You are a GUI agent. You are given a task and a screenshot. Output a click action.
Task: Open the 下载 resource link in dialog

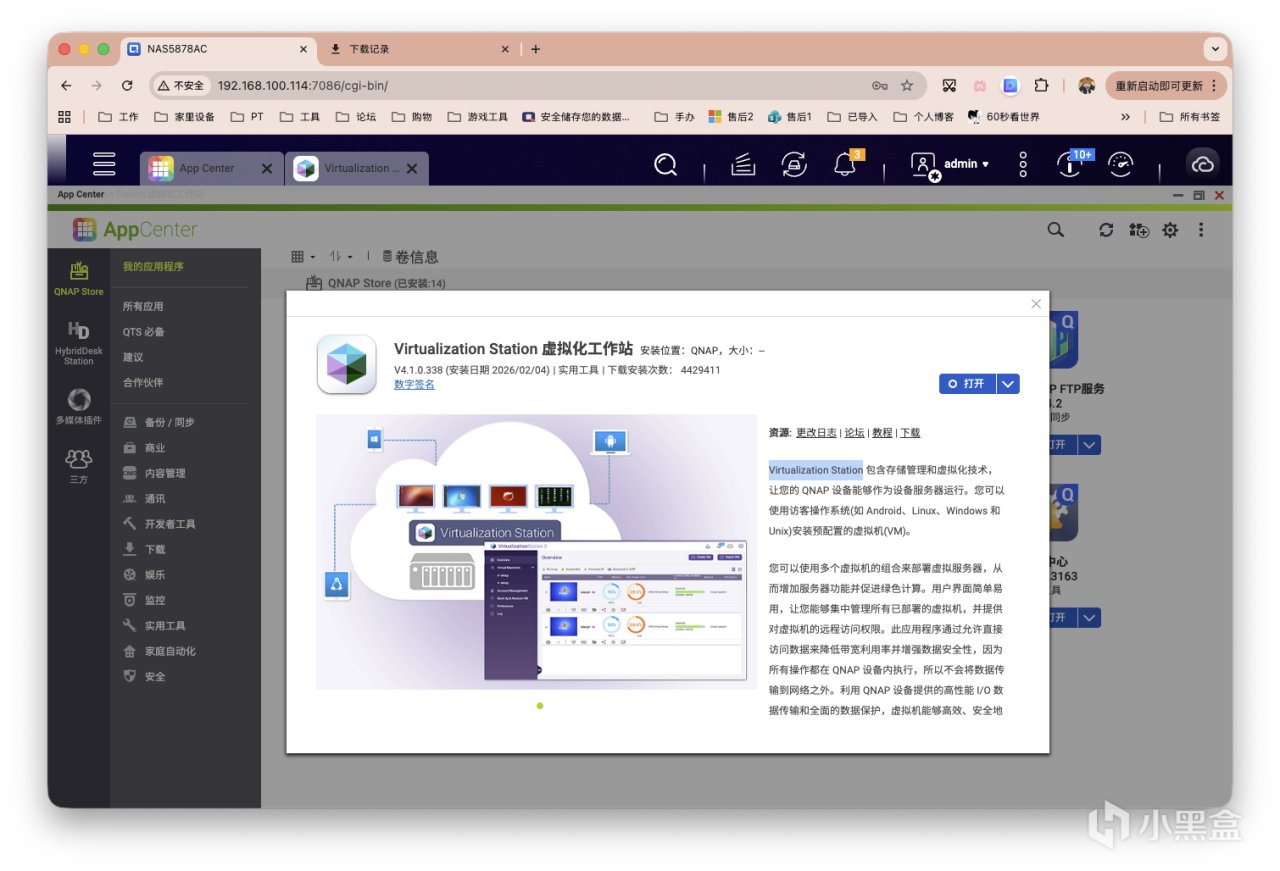point(910,433)
